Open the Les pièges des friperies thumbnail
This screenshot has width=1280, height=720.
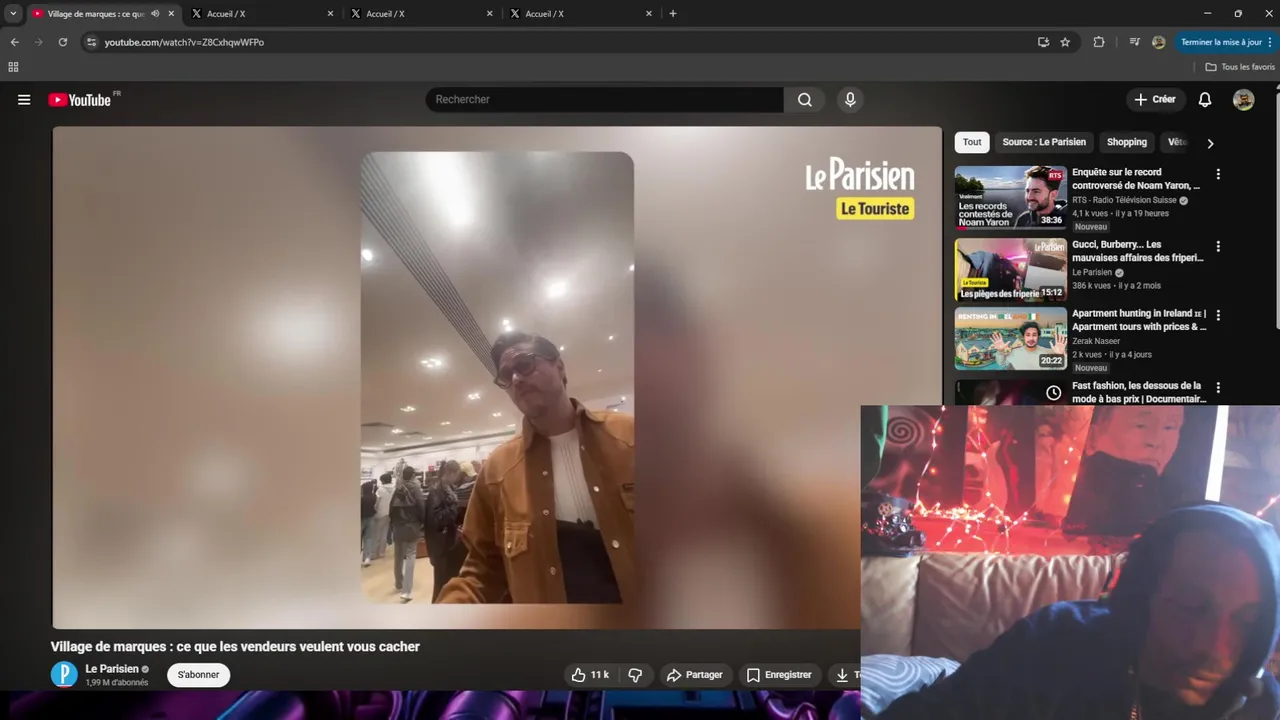(1011, 270)
